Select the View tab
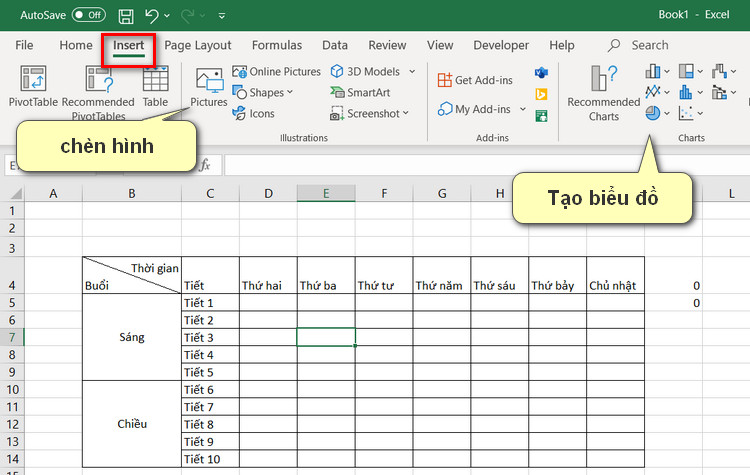 [x=440, y=45]
